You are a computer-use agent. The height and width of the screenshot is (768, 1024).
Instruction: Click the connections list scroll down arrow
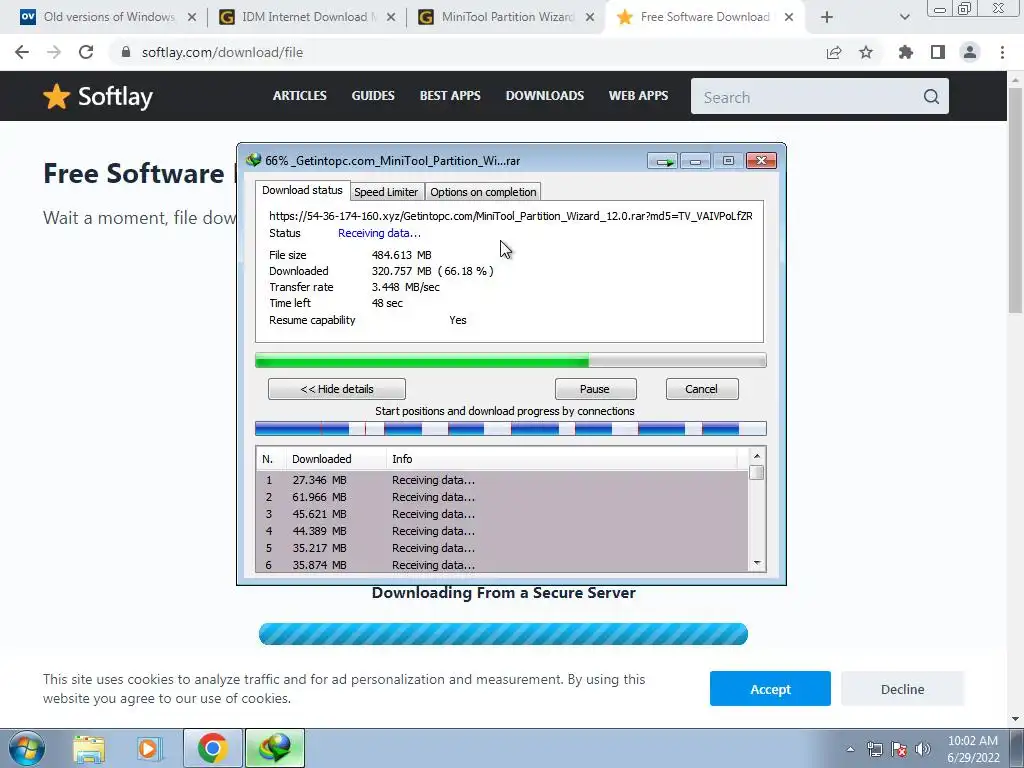(x=757, y=563)
